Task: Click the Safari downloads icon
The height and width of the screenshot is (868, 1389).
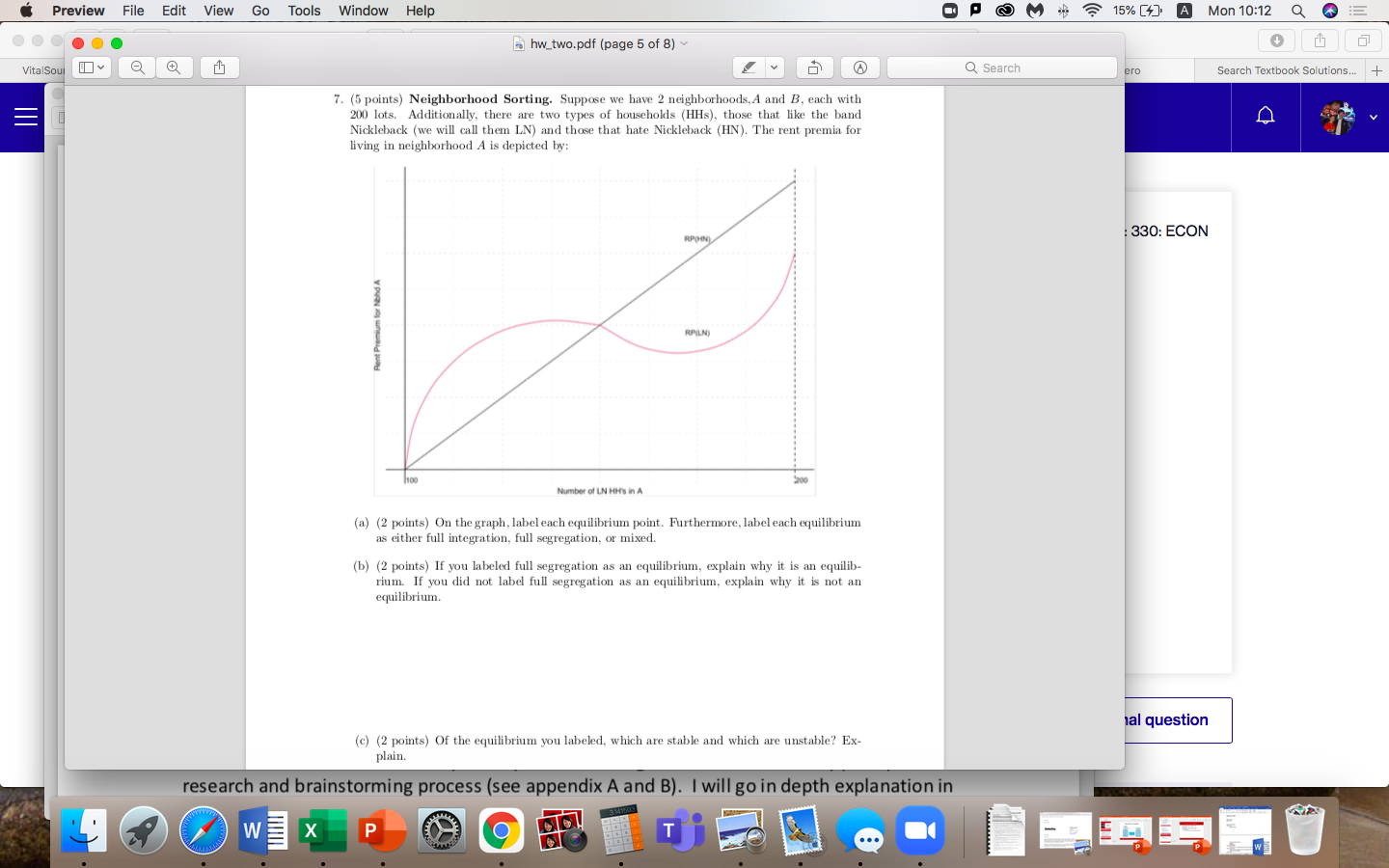Action: click(x=1276, y=41)
